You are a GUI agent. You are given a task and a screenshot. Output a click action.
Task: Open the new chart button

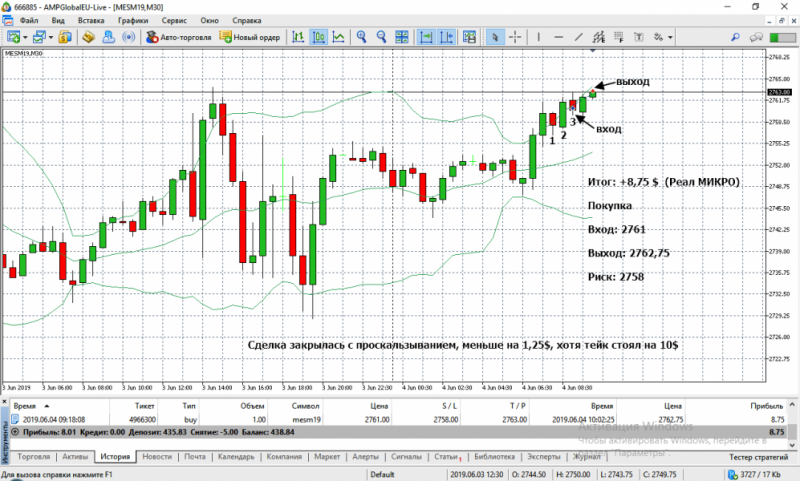pyautogui.click(x=13, y=37)
